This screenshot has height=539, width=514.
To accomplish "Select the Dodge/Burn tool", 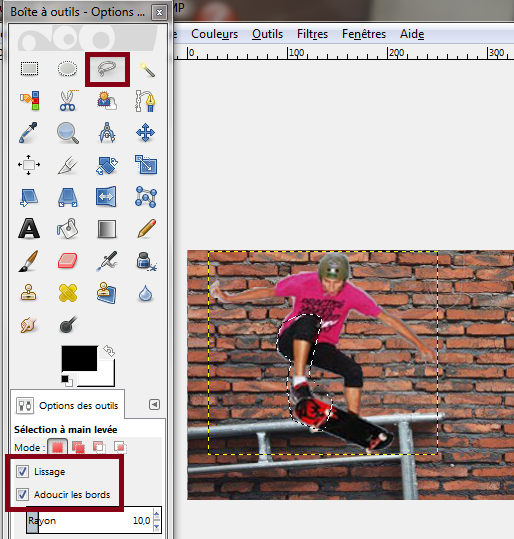I will click(68, 324).
